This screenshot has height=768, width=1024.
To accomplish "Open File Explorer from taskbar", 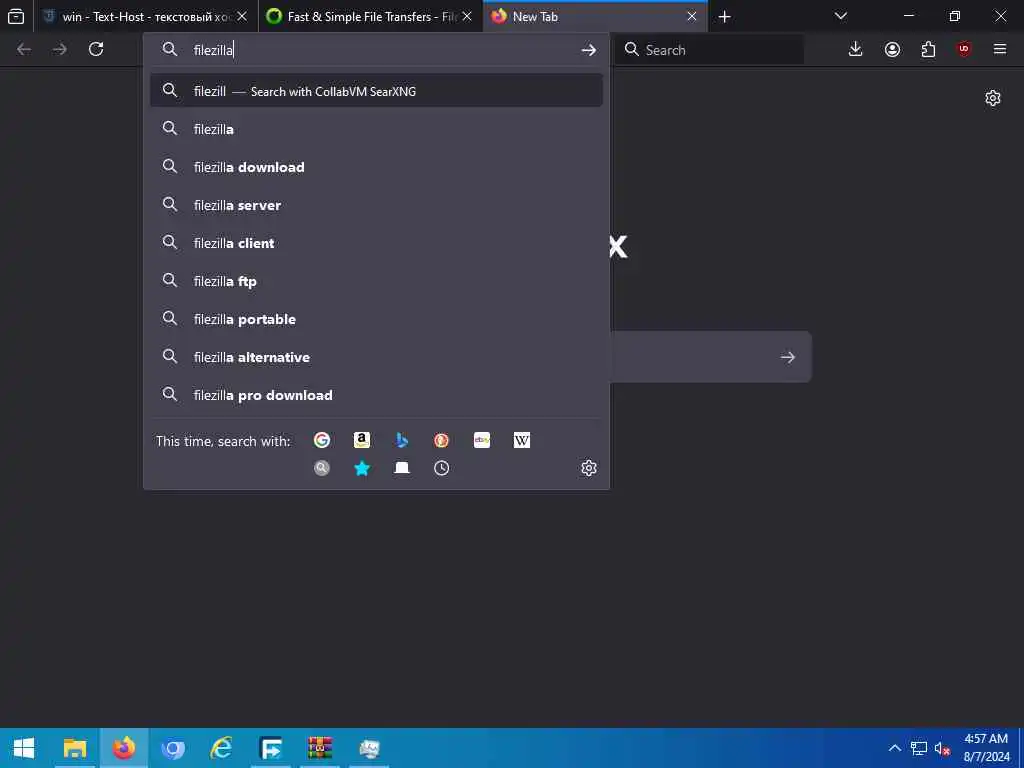I will pos(74,748).
